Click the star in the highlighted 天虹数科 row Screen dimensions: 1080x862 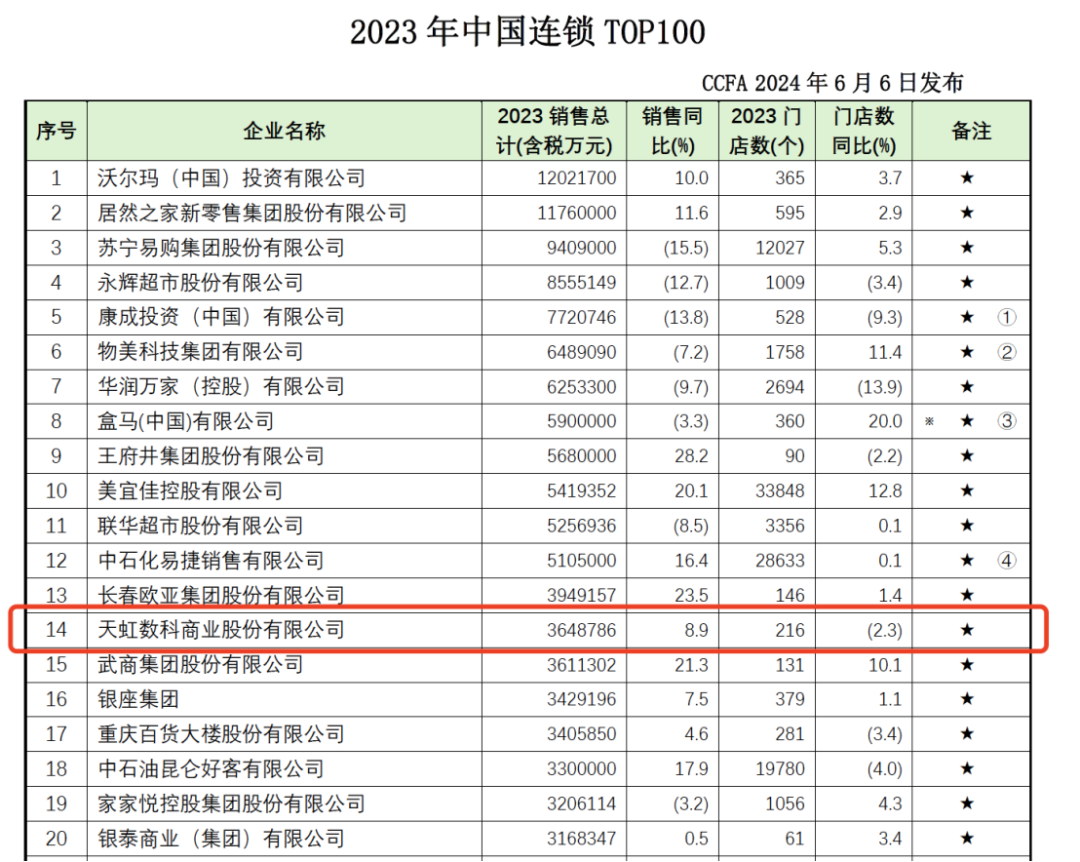(967, 630)
